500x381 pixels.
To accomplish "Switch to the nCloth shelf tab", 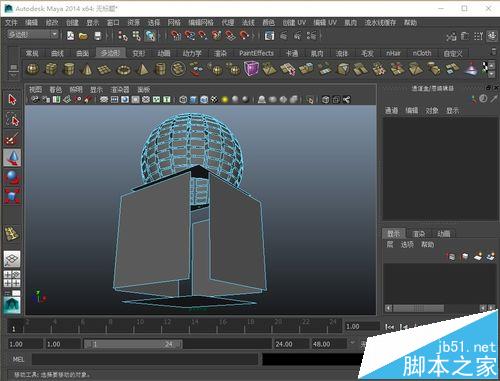I will pyautogui.click(x=422, y=53).
